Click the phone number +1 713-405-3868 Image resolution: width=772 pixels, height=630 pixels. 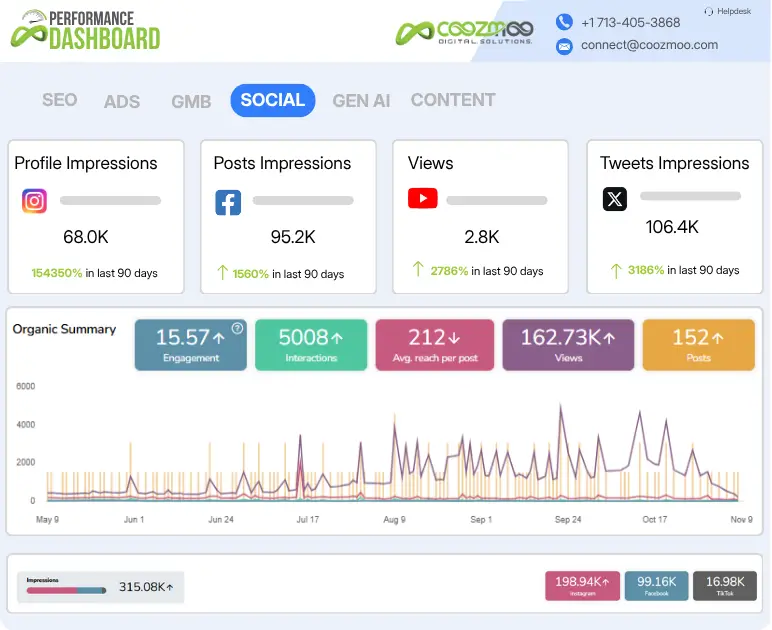[x=631, y=23]
